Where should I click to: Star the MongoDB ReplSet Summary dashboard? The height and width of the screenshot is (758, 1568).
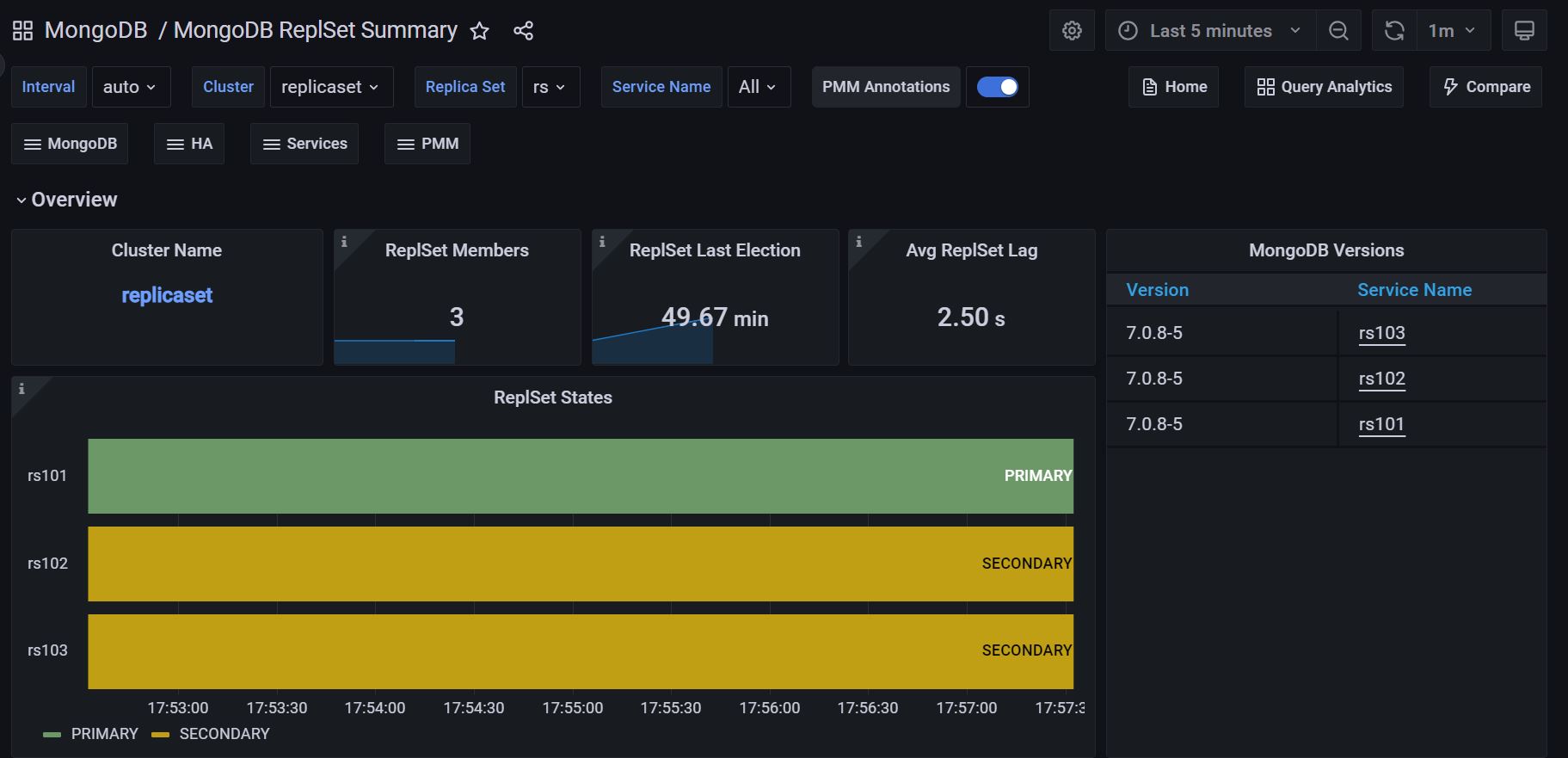coord(480,31)
